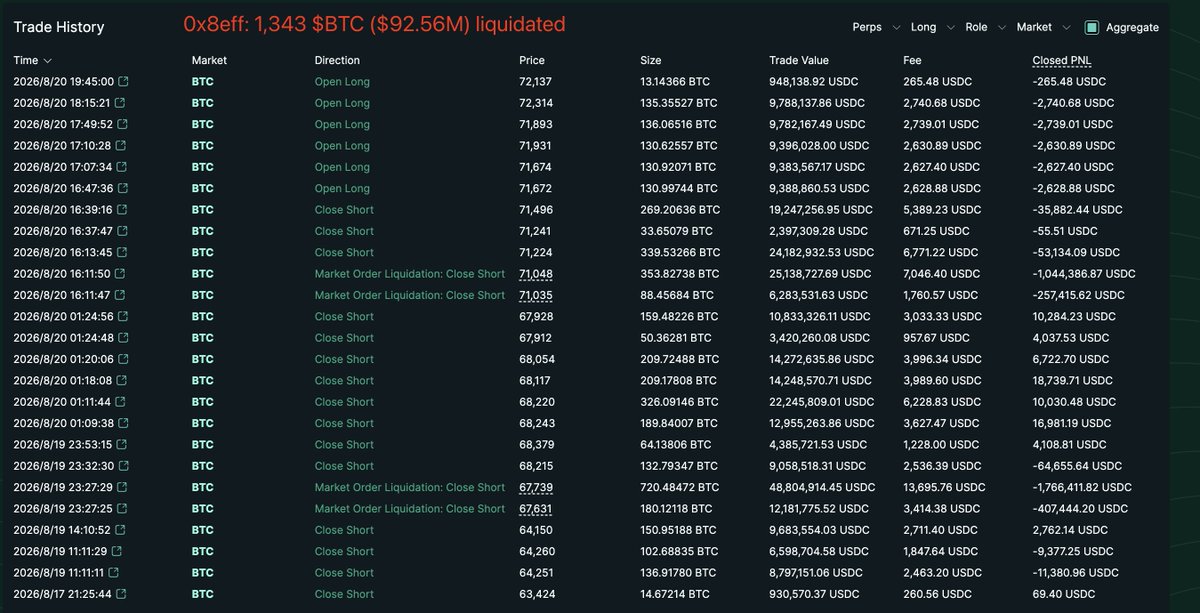Open explorer link beside 16:39:16 timestamp
Screen dimensions: 1200x613
click(x=121, y=210)
